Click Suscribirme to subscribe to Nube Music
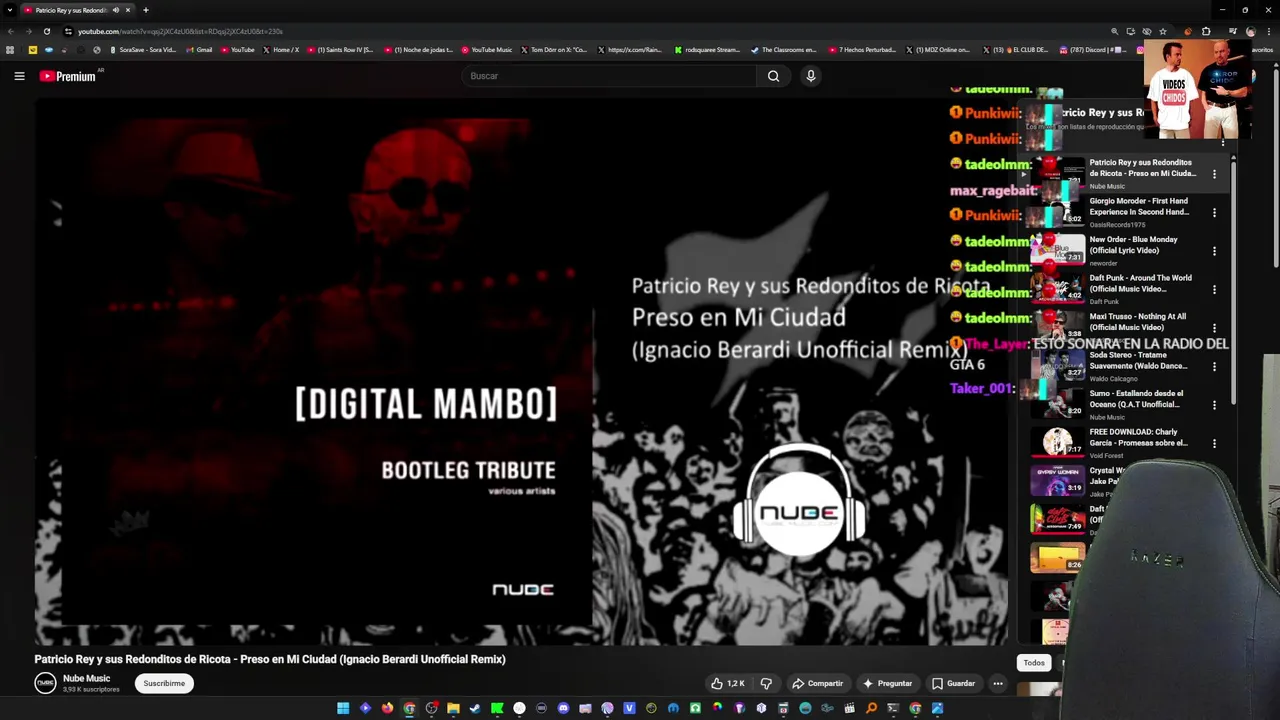This screenshot has width=1280, height=720. tap(164, 683)
